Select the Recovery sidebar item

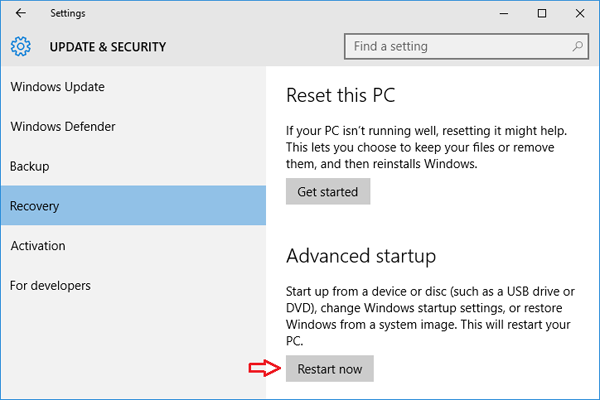click(x=35, y=206)
